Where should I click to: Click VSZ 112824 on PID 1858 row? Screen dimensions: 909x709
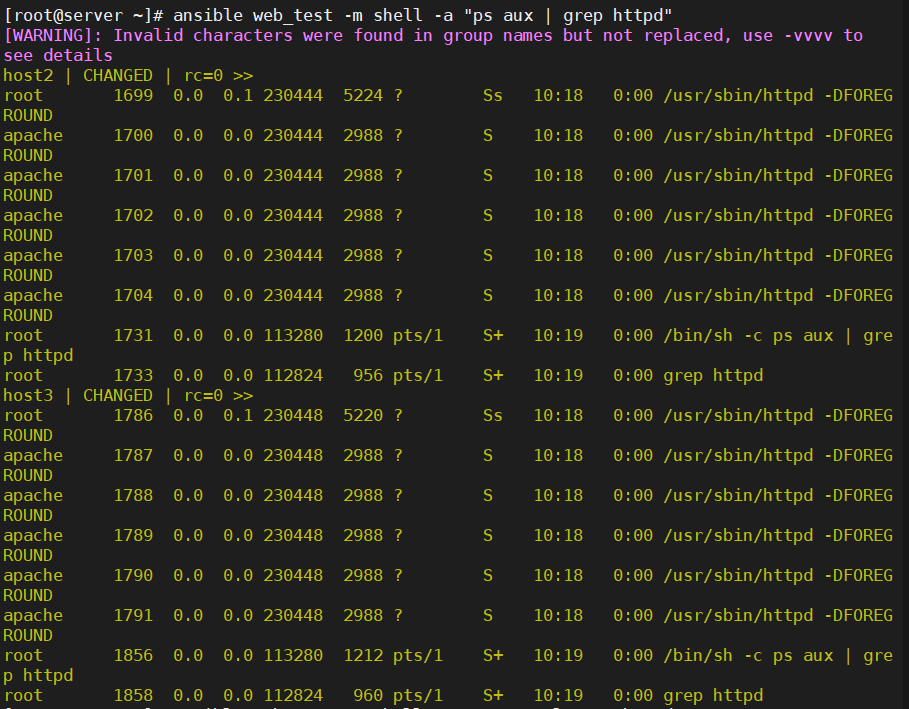pos(293,696)
